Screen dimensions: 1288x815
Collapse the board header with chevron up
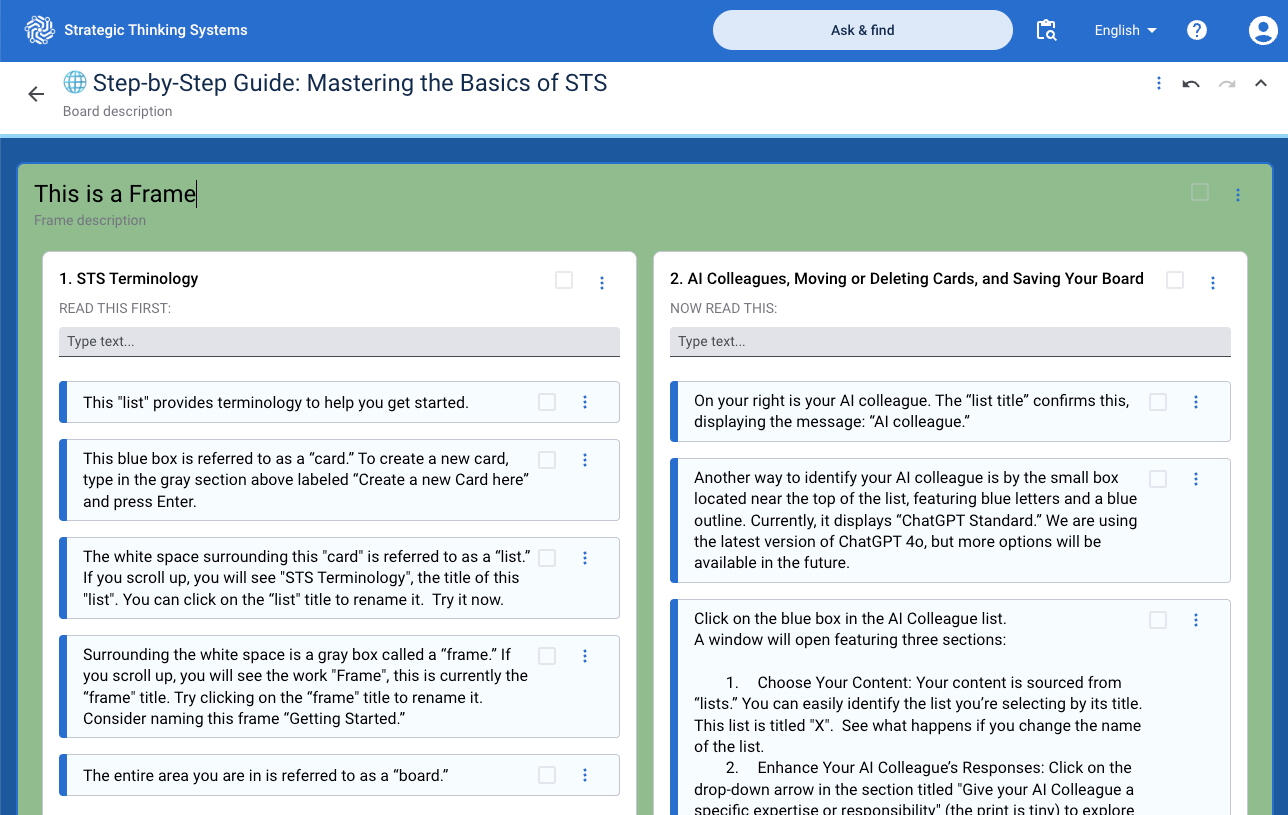pos(1261,84)
